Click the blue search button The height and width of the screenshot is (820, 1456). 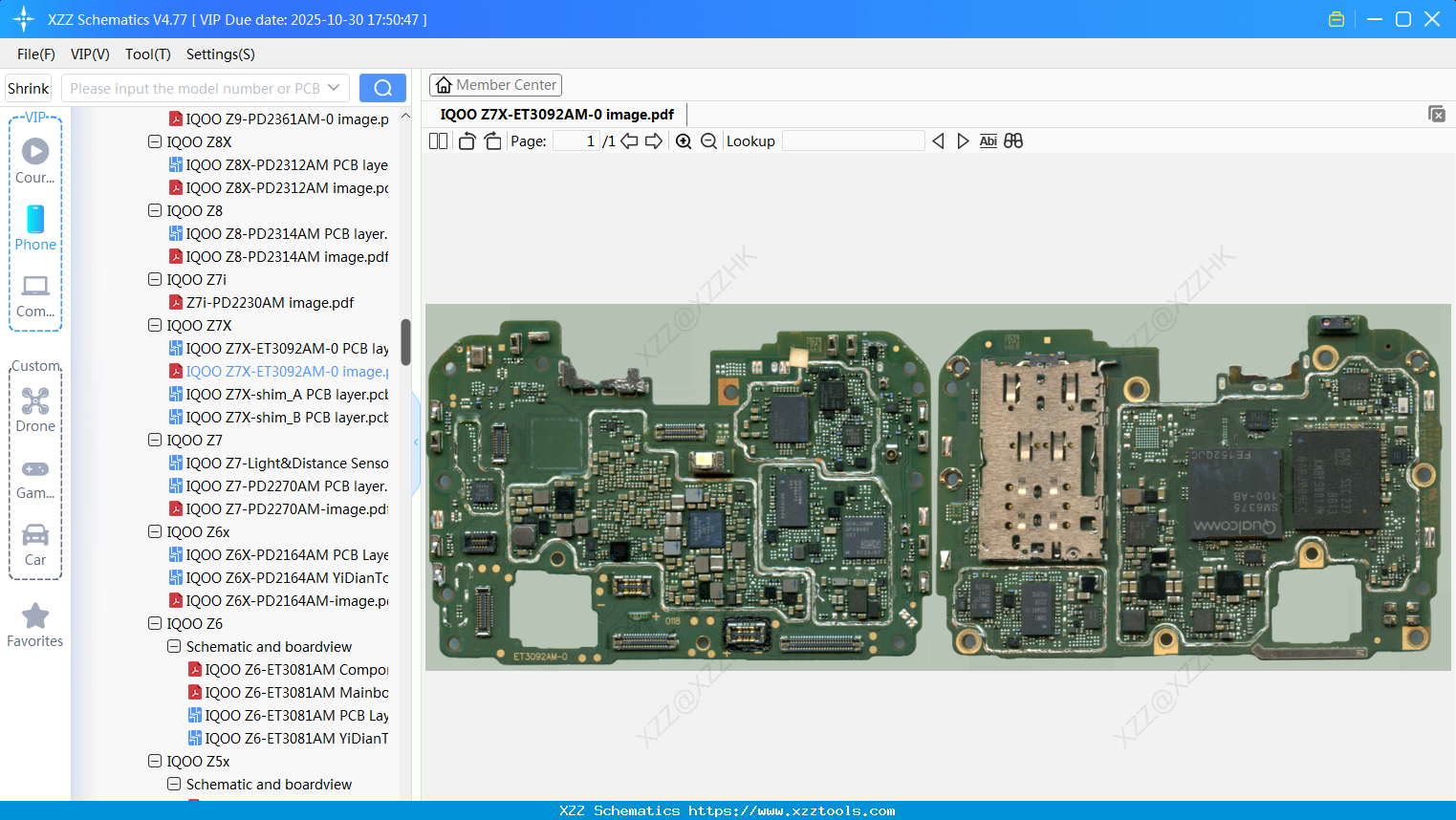(x=382, y=88)
